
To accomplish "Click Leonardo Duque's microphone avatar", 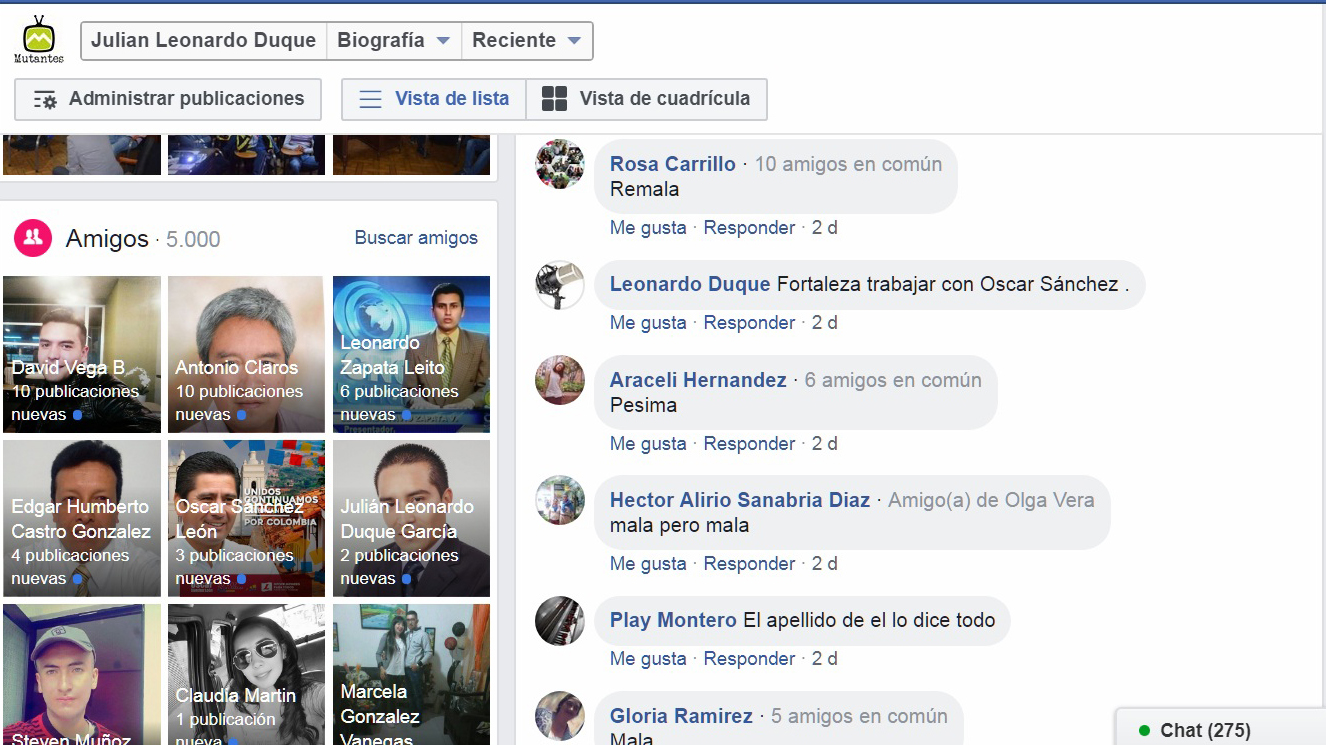I will click(x=560, y=285).
